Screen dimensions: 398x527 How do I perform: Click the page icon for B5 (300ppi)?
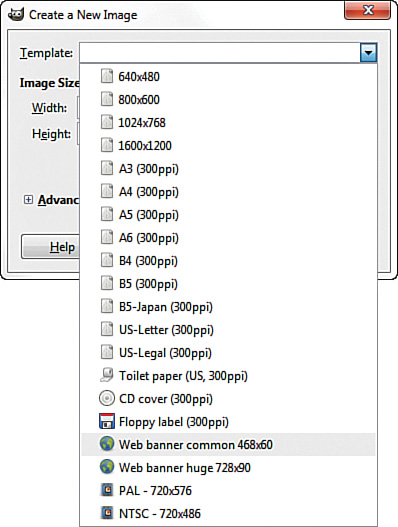[107, 283]
